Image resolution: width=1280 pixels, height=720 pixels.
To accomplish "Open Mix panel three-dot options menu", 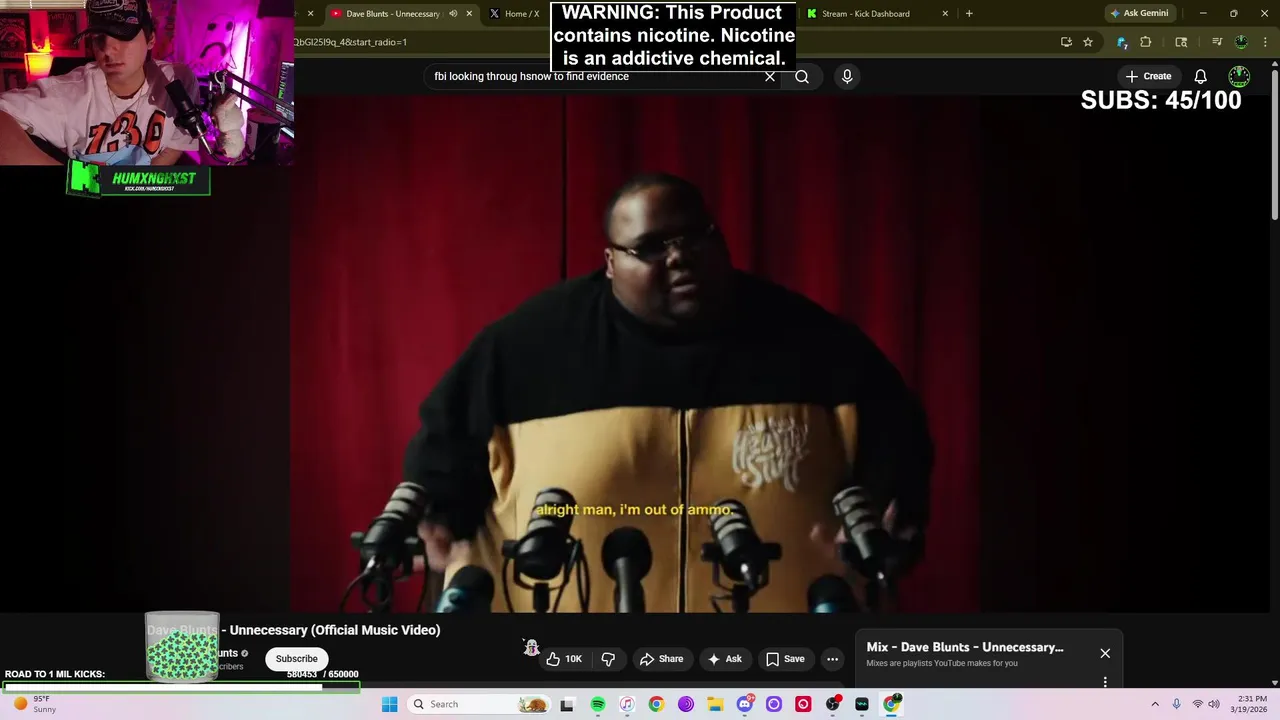I will click(x=1105, y=682).
